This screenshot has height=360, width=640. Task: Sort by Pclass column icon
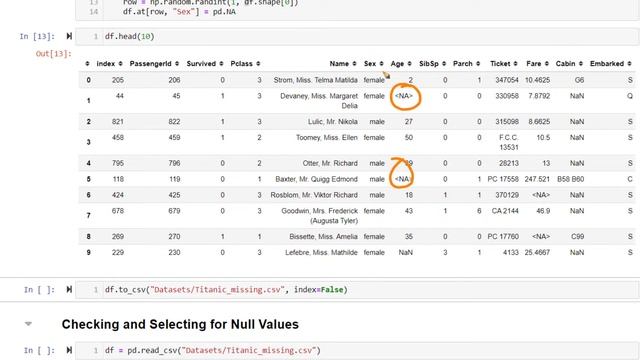258,64
